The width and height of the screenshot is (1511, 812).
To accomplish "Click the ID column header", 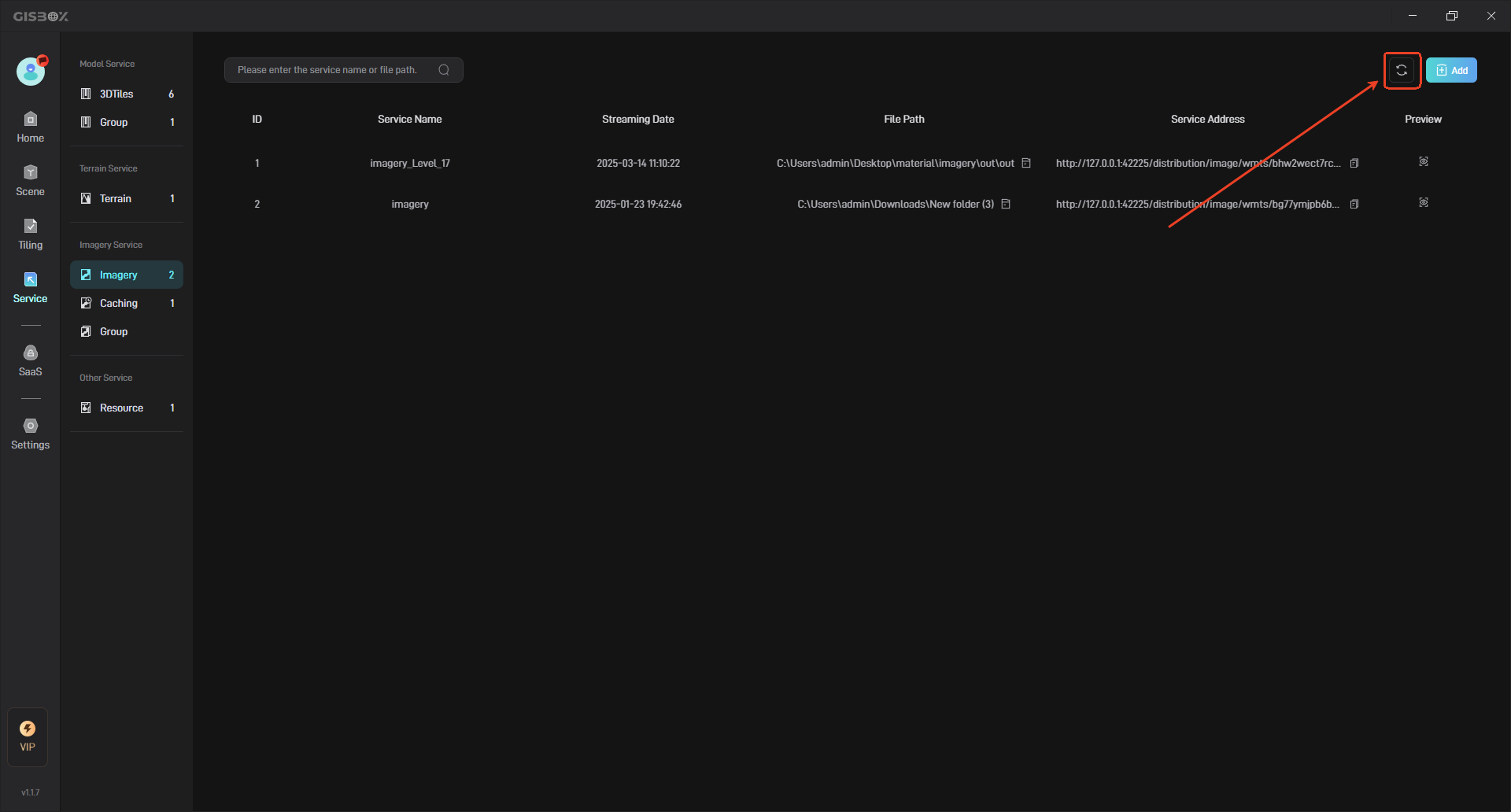I will (x=257, y=119).
